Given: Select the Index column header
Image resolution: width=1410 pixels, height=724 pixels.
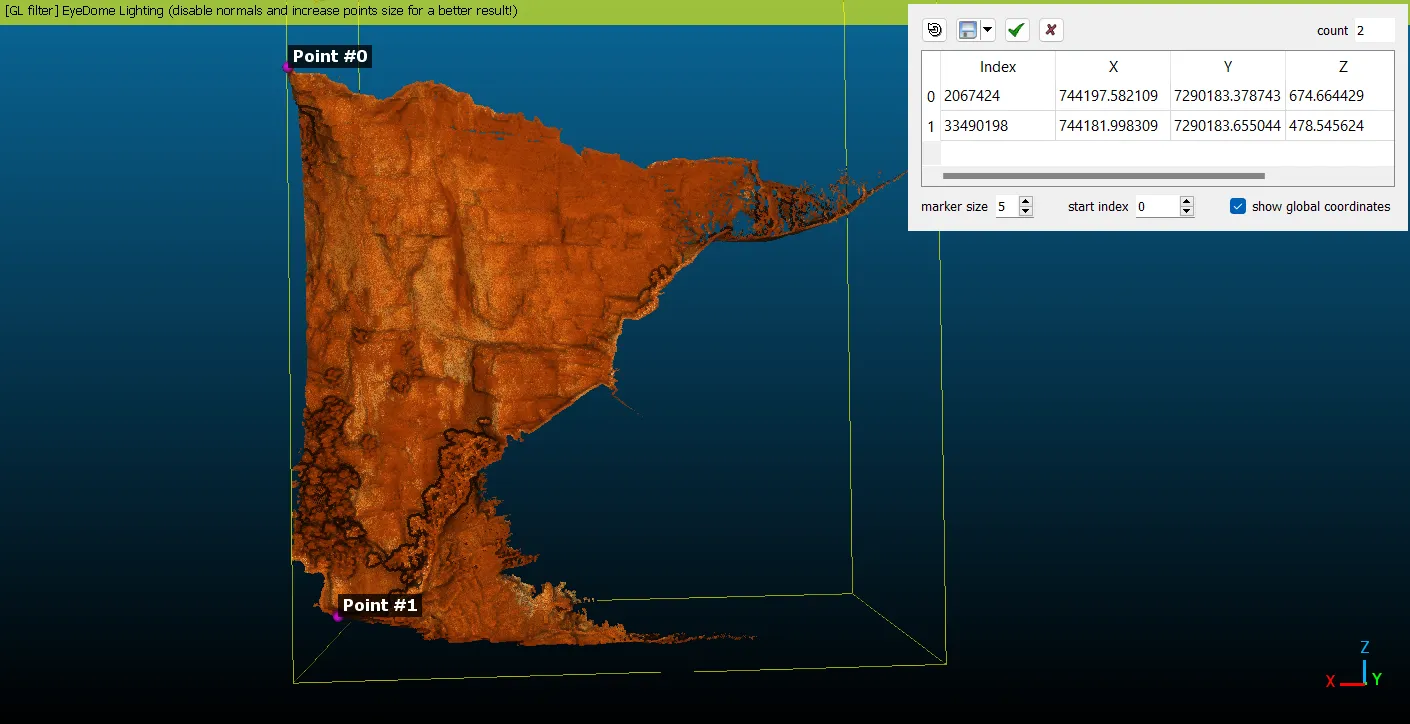Looking at the screenshot, I should [x=997, y=67].
